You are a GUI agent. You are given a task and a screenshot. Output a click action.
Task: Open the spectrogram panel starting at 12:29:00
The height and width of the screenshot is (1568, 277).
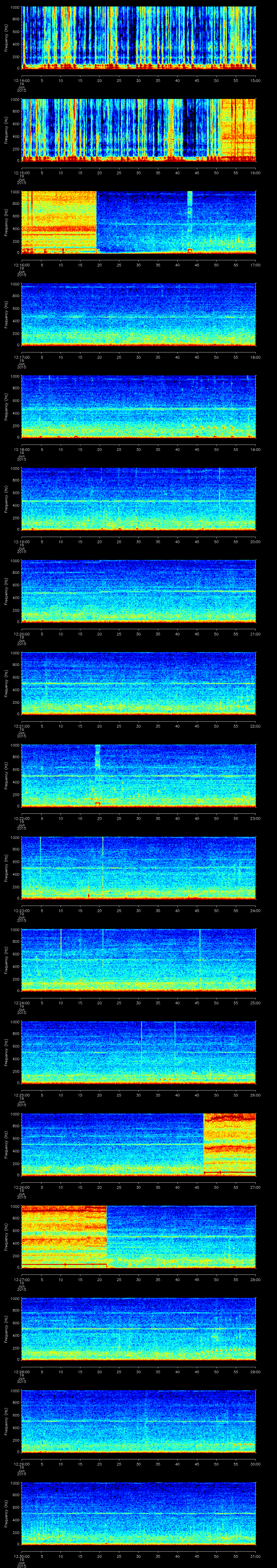click(138, 1422)
